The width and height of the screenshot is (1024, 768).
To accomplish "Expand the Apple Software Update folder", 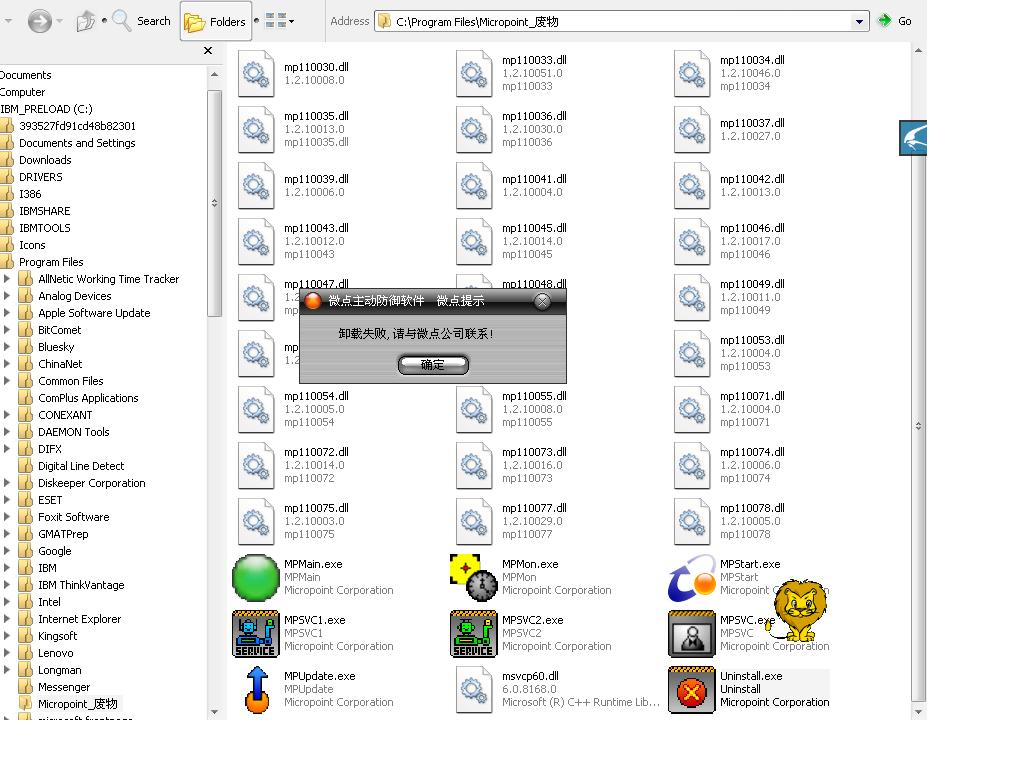I will pyautogui.click(x=7, y=313).
